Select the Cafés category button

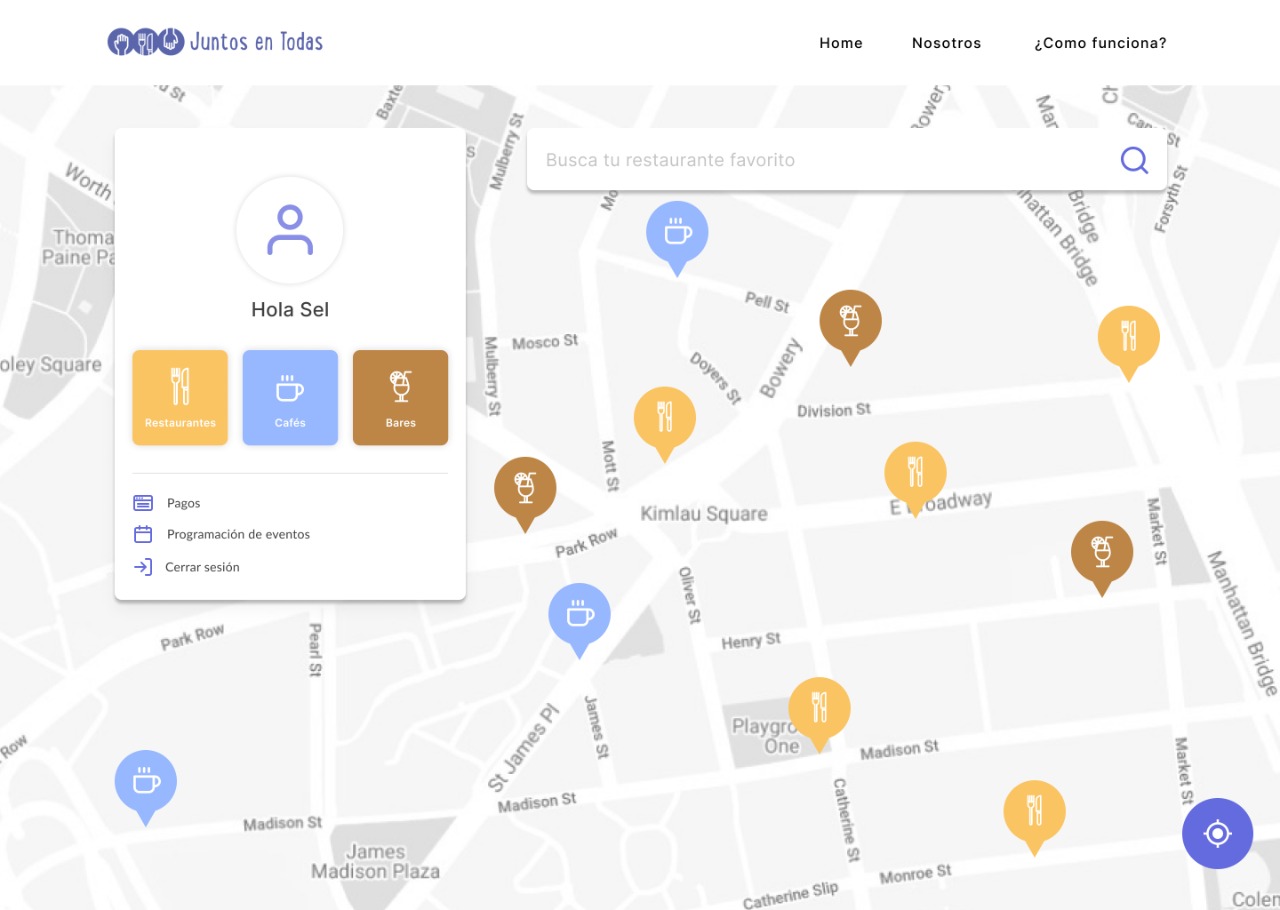tap(290, 397)
